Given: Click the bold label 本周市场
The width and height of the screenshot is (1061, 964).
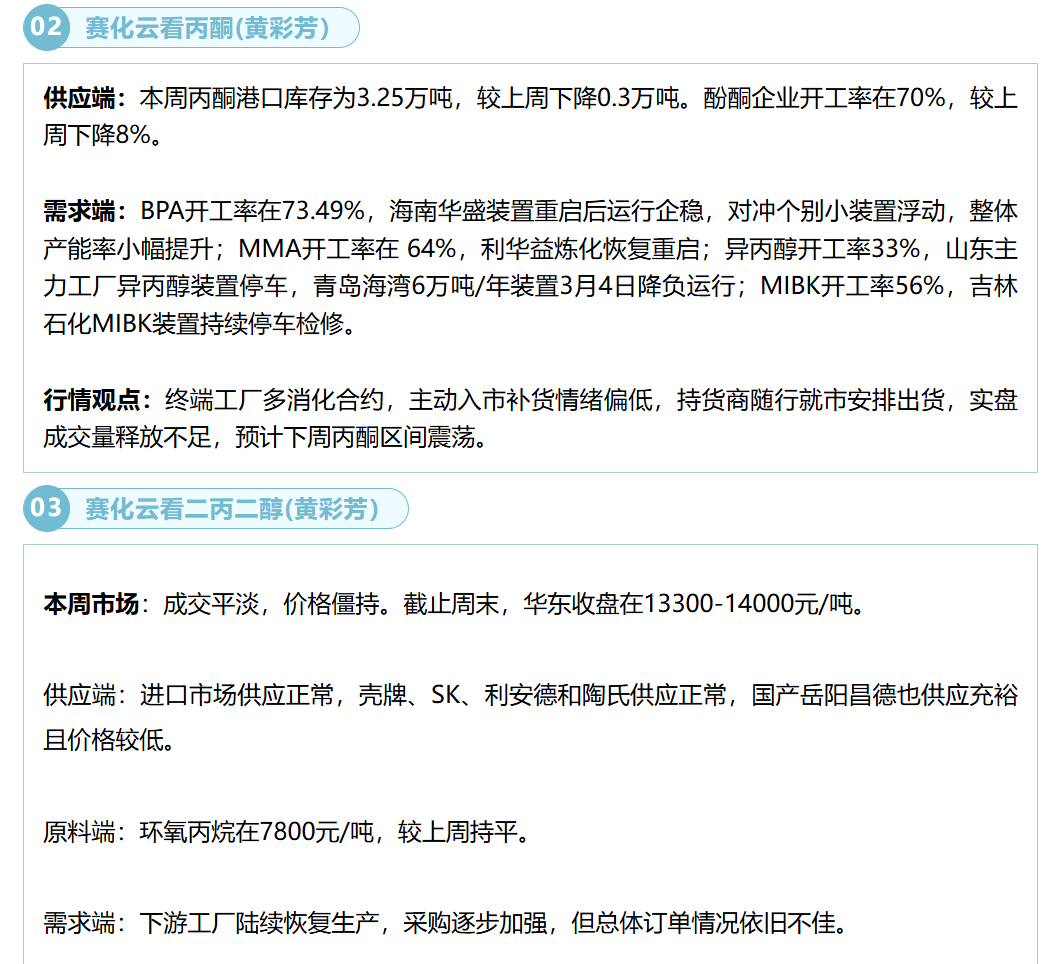Looking at the screenshot, I should (91, 604).
